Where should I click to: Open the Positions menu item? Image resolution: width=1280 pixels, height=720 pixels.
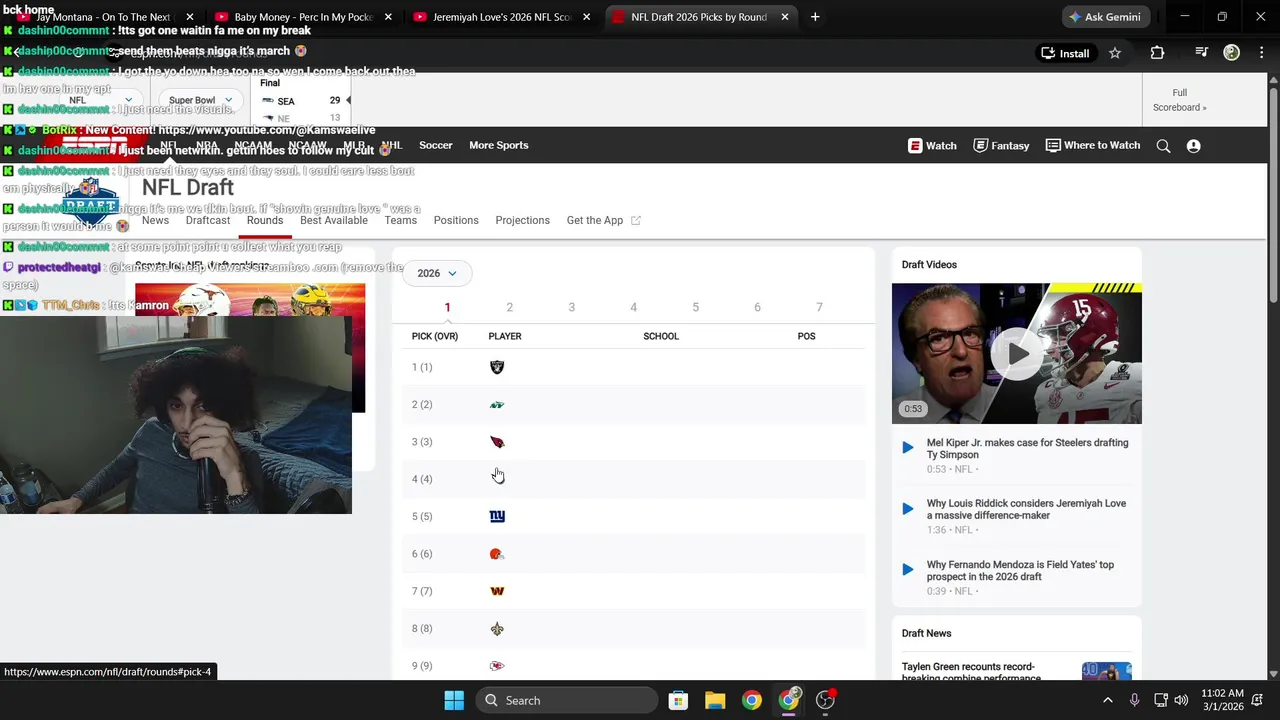(456, 220)
